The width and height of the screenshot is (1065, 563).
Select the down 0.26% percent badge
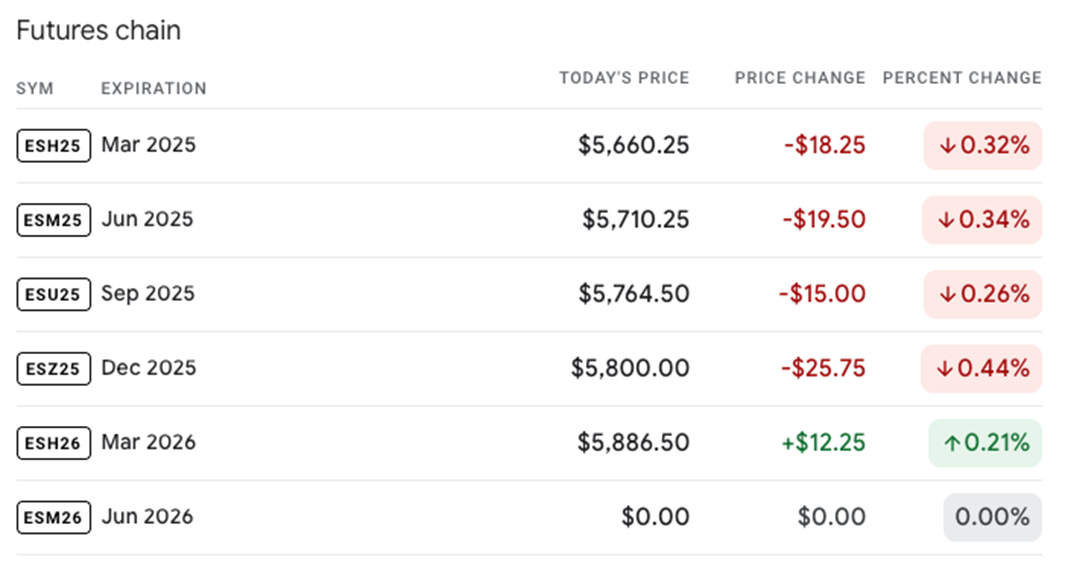(x=982, y=294)
